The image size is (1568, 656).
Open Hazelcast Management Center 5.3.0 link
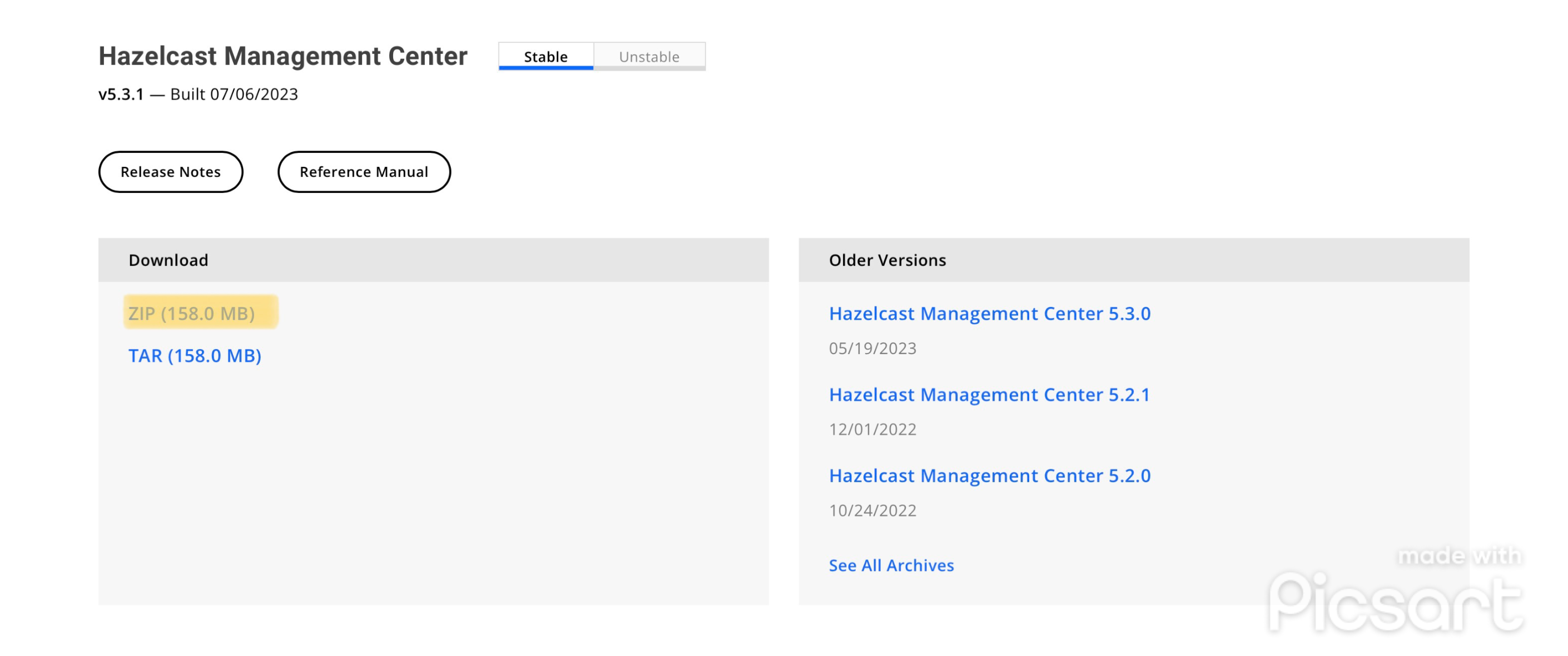989,314
